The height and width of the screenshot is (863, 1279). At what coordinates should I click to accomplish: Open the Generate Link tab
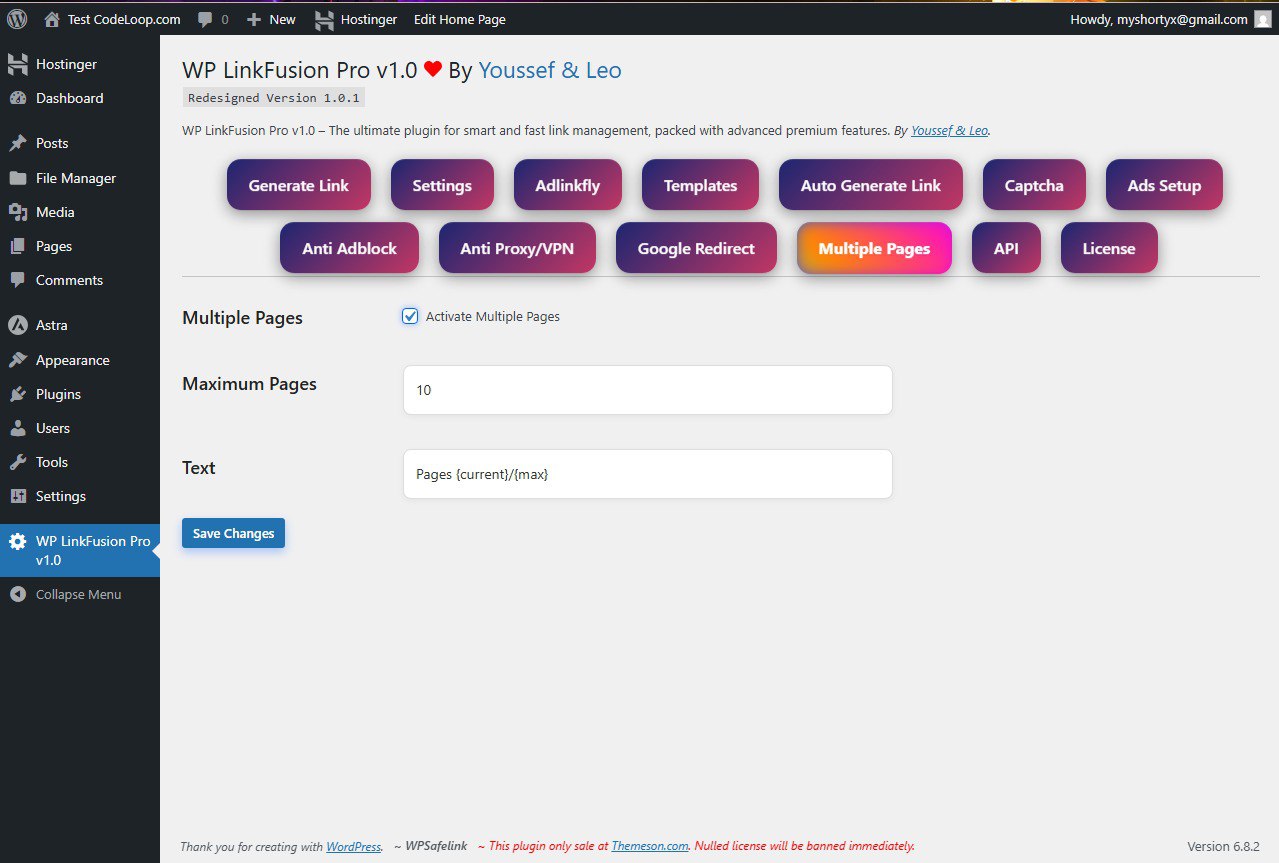click(299, 185)
